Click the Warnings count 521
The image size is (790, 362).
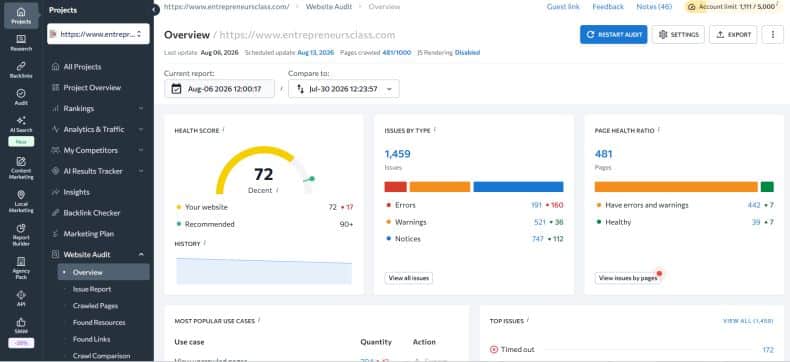point(540,222)
